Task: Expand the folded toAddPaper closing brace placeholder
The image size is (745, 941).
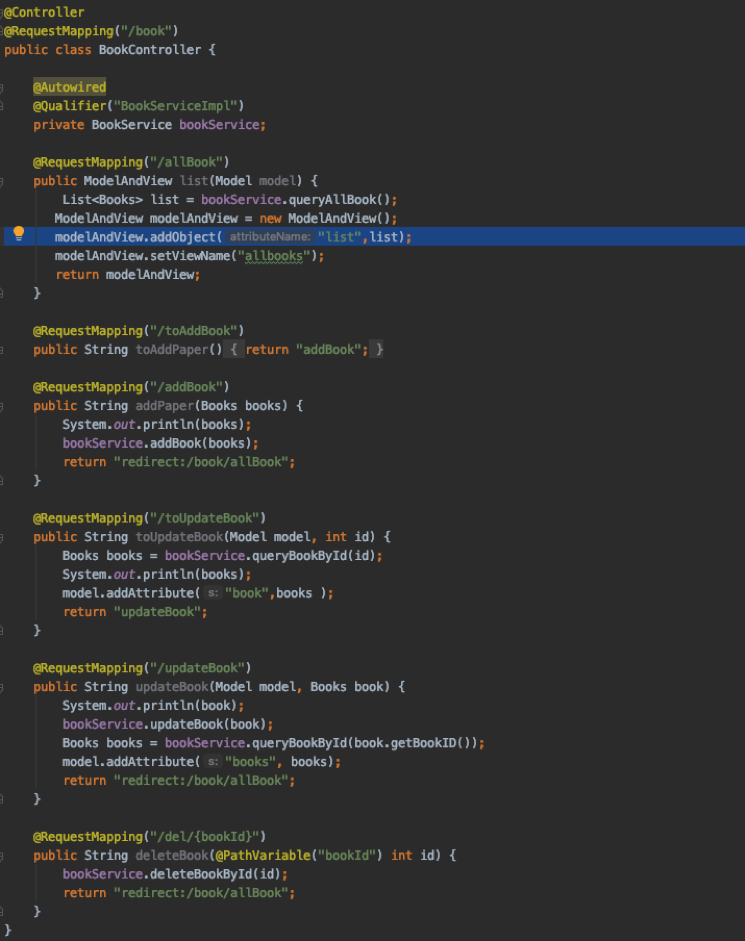Action: (378, 349)
